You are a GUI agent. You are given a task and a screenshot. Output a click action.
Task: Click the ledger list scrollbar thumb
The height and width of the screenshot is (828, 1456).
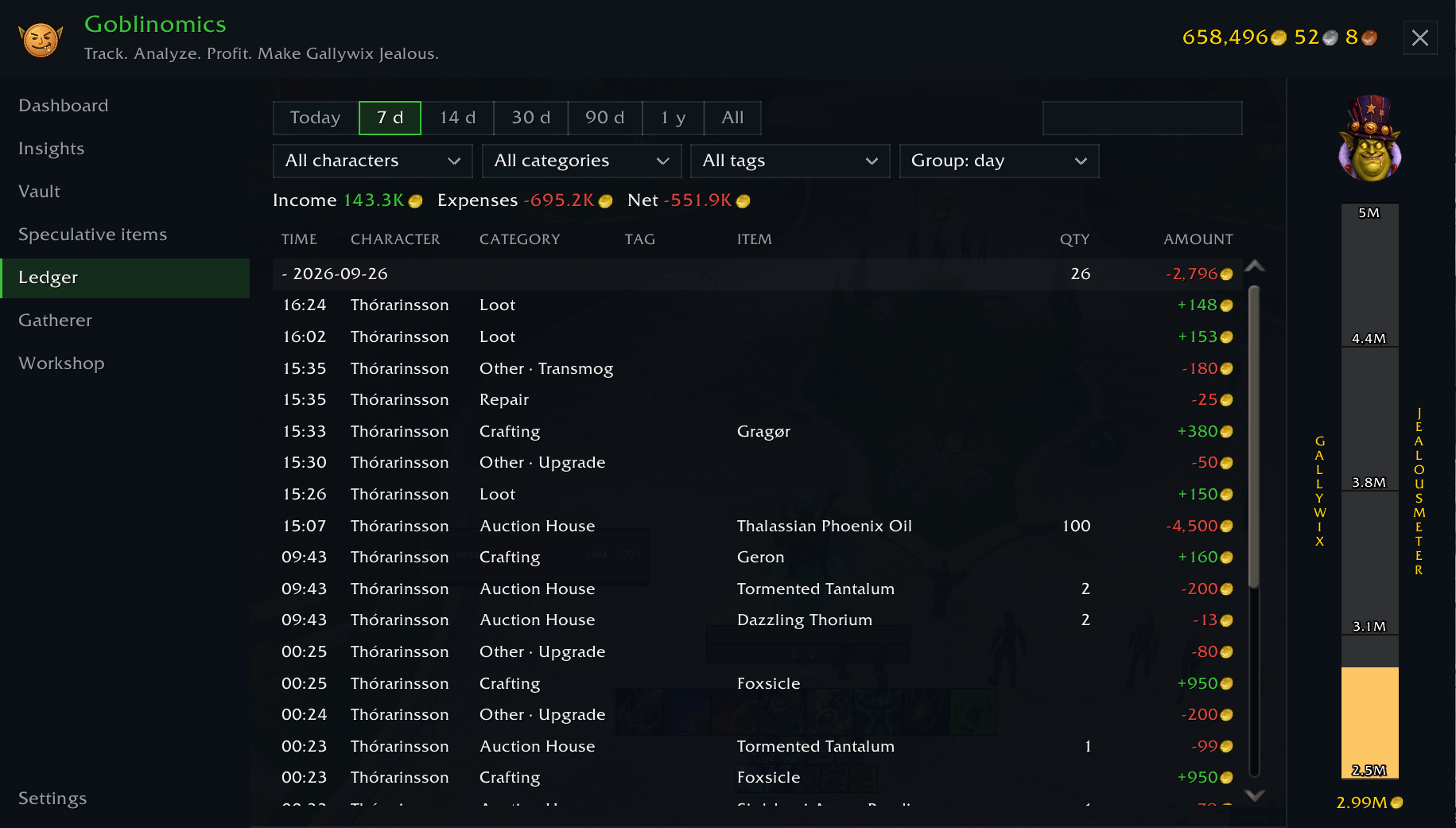1254,437
